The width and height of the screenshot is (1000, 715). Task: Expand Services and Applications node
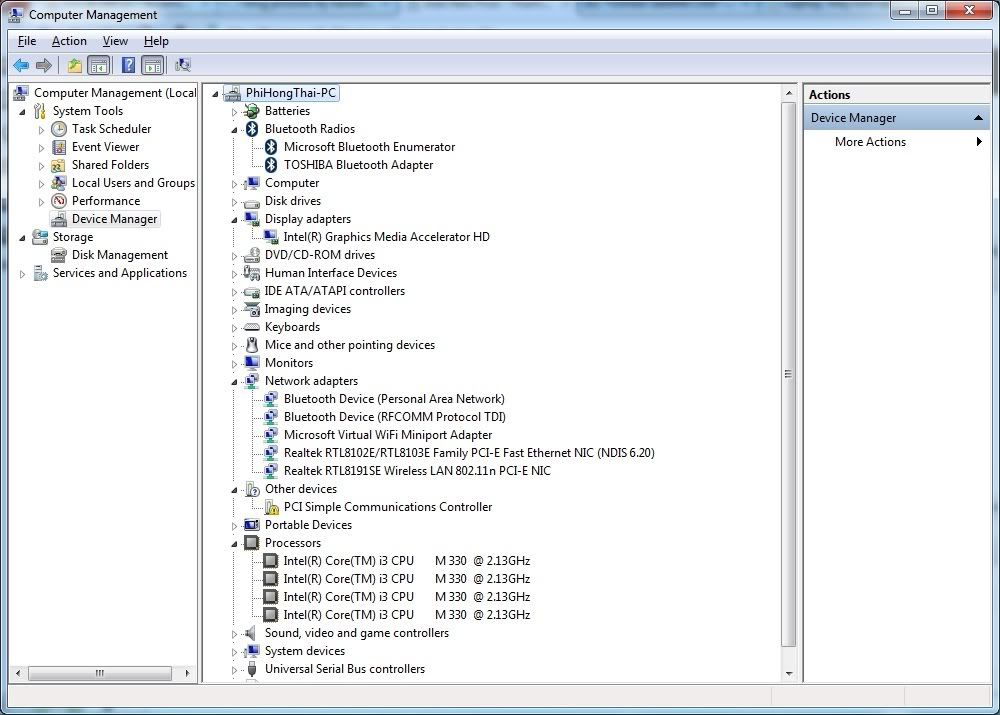pos(23,274)
